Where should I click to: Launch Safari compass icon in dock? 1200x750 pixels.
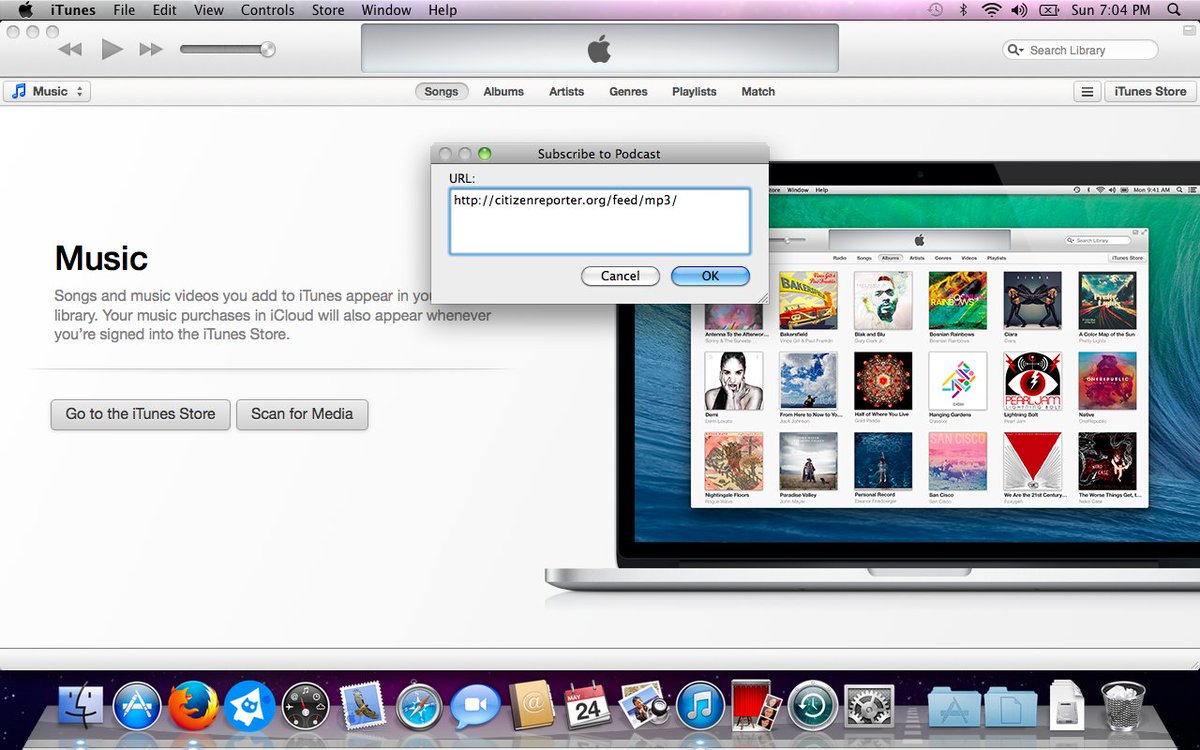[x=419, y=708]
